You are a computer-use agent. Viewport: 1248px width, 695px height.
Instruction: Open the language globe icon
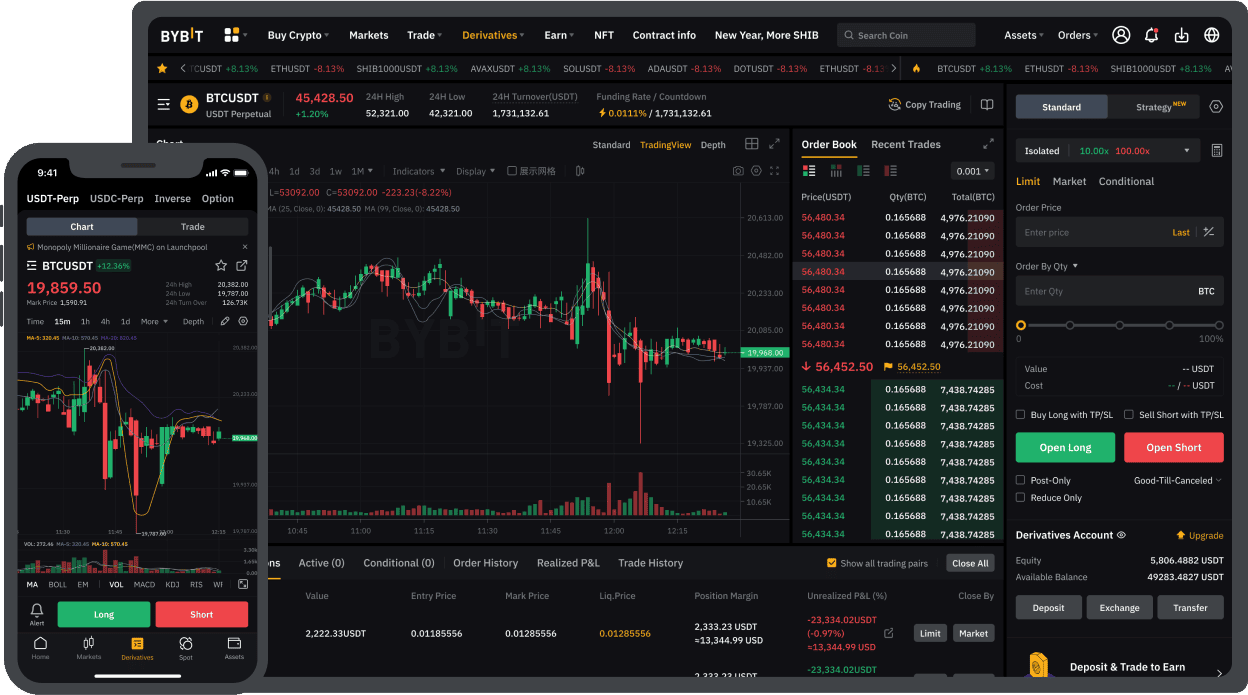[x=1211, y=34]
